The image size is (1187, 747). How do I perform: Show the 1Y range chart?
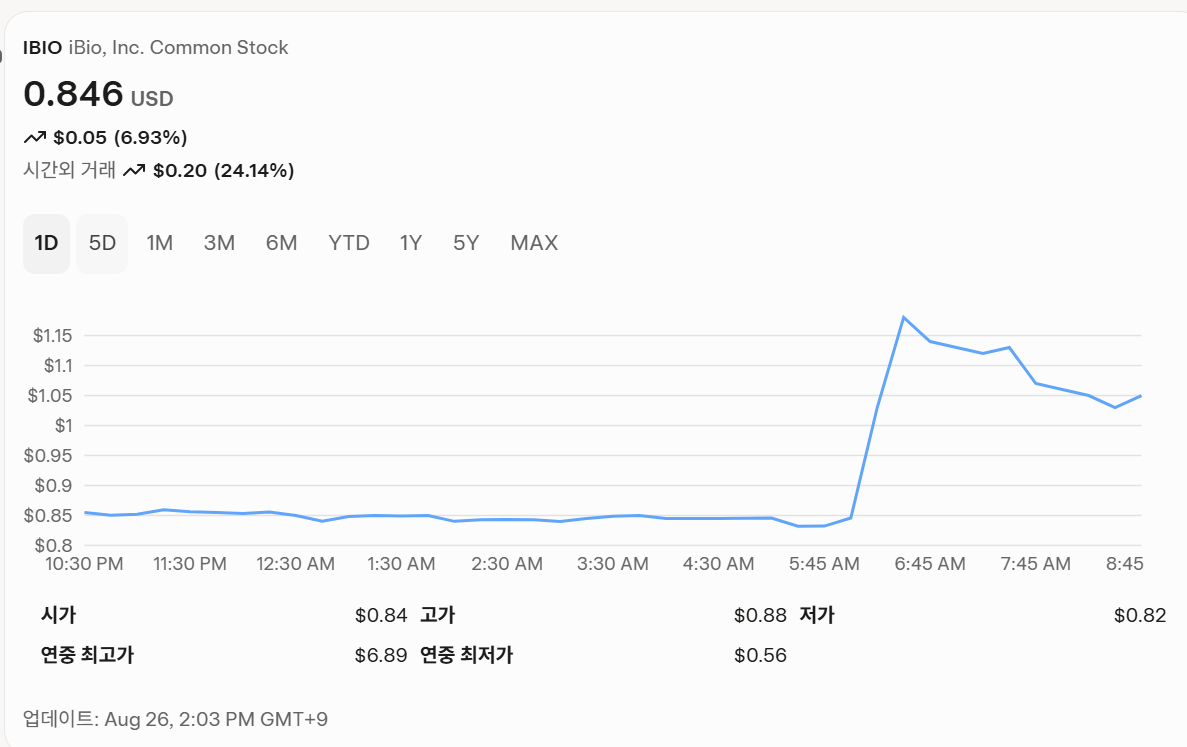pyautogui.click(x=411, y=243)
